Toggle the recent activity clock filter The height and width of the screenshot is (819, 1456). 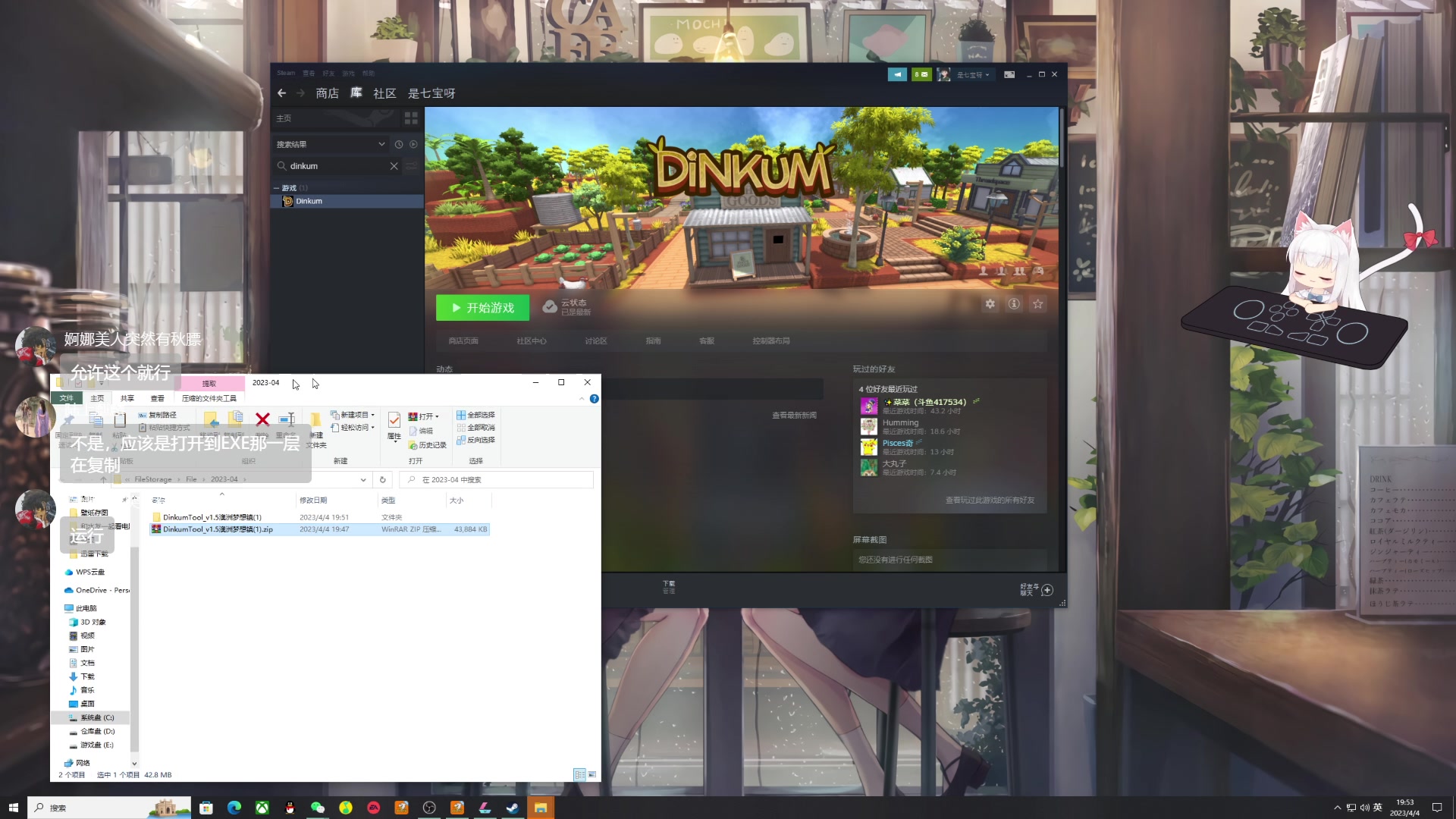tap(399, 144)
